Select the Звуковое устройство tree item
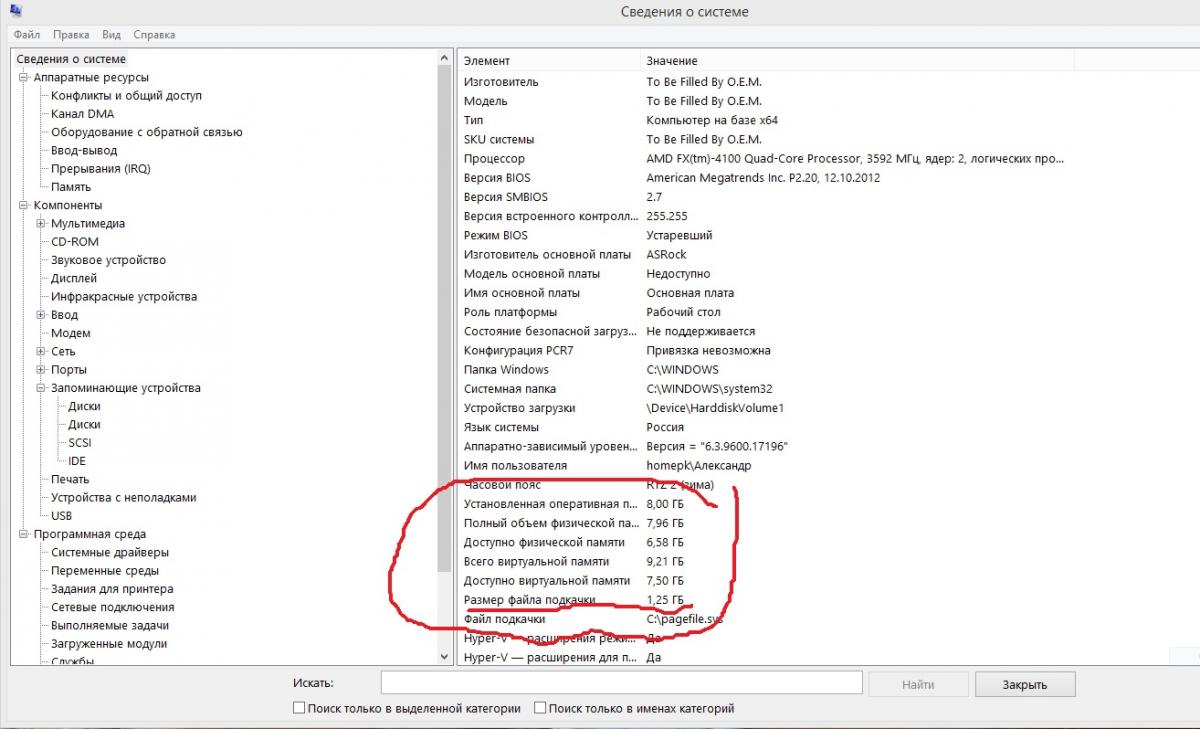 tap(108, 260)
